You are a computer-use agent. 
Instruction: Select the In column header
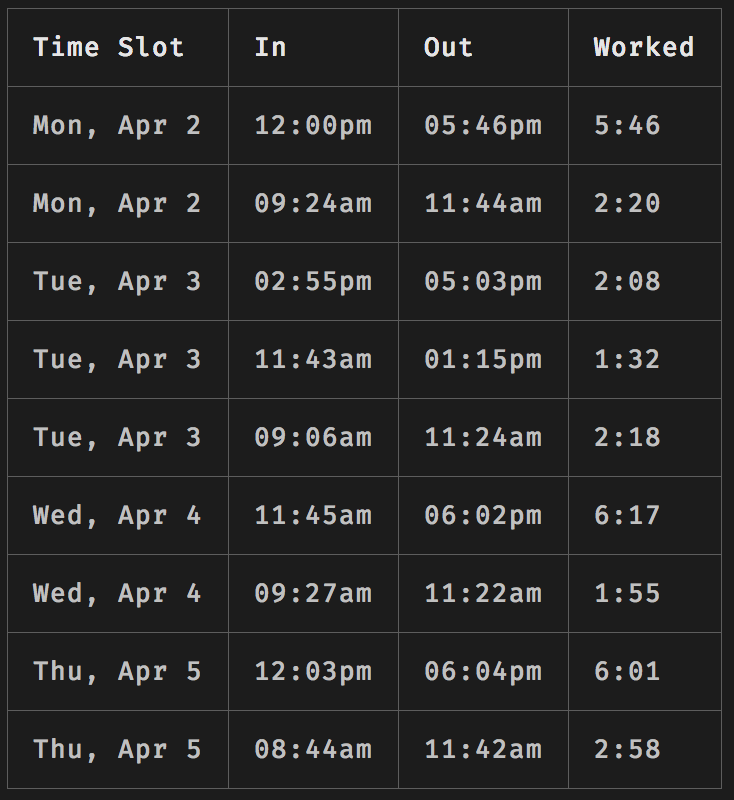(x=270, y=47)
